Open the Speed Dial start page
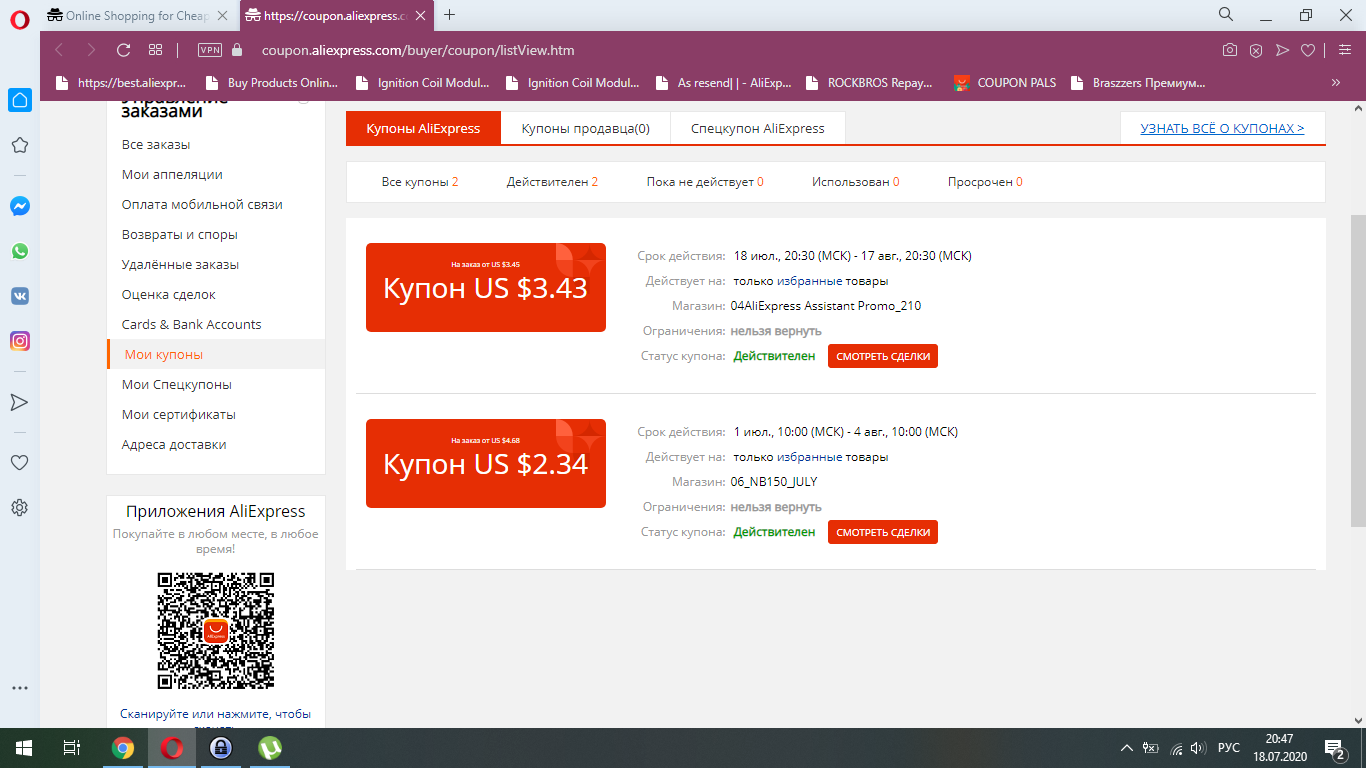The image size is (1366, 768). [x=155, y=50]
